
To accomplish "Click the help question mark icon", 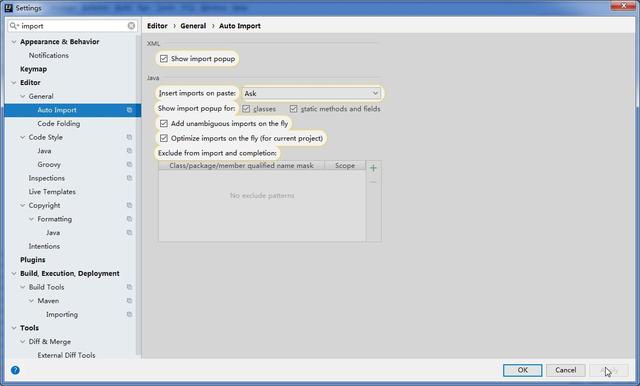I will point(15,370).
